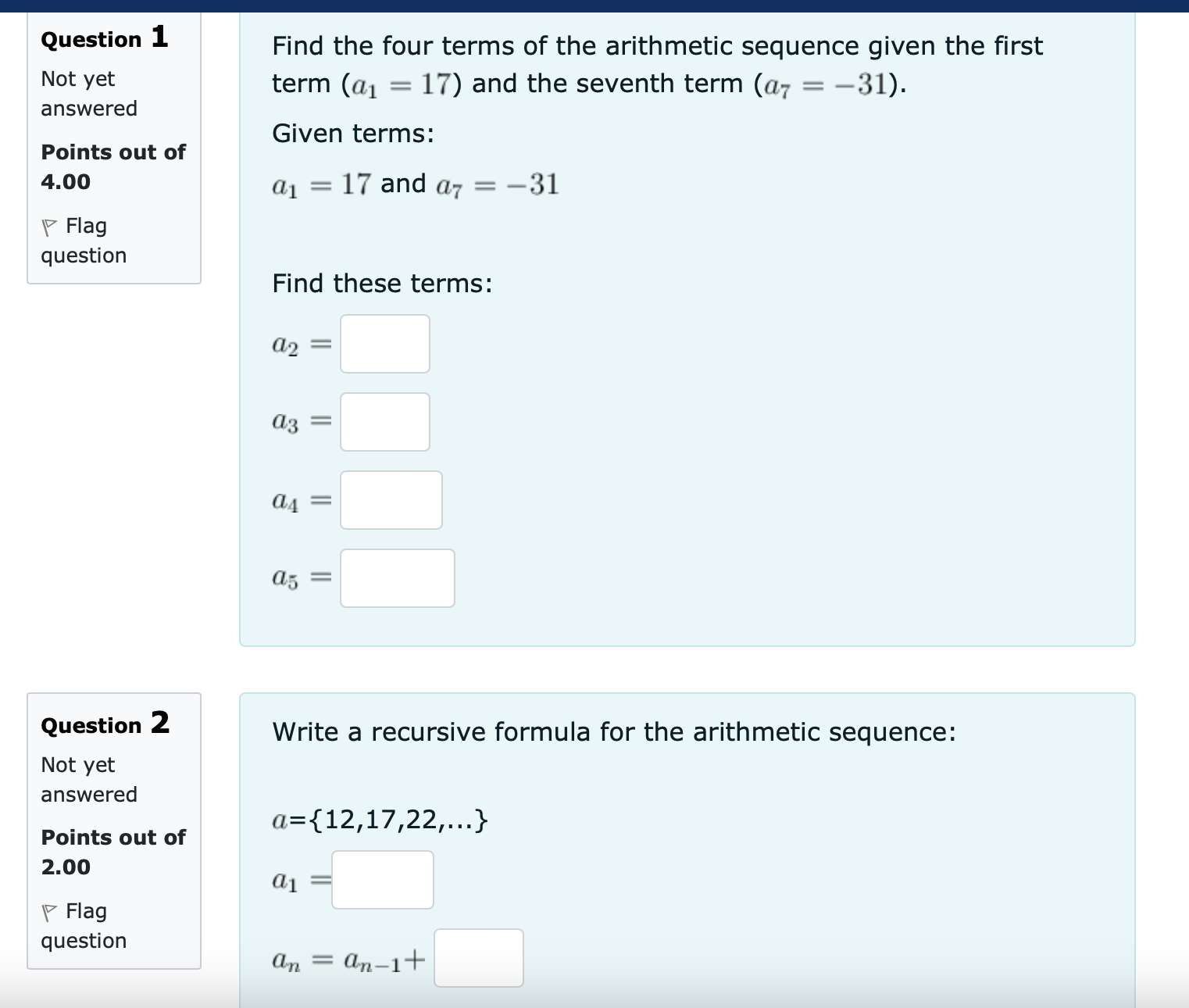This screenshot has height=1008, width=1189.
Task: Click the Not yet answered status for Question 1
Action: (x=87, y=93)
